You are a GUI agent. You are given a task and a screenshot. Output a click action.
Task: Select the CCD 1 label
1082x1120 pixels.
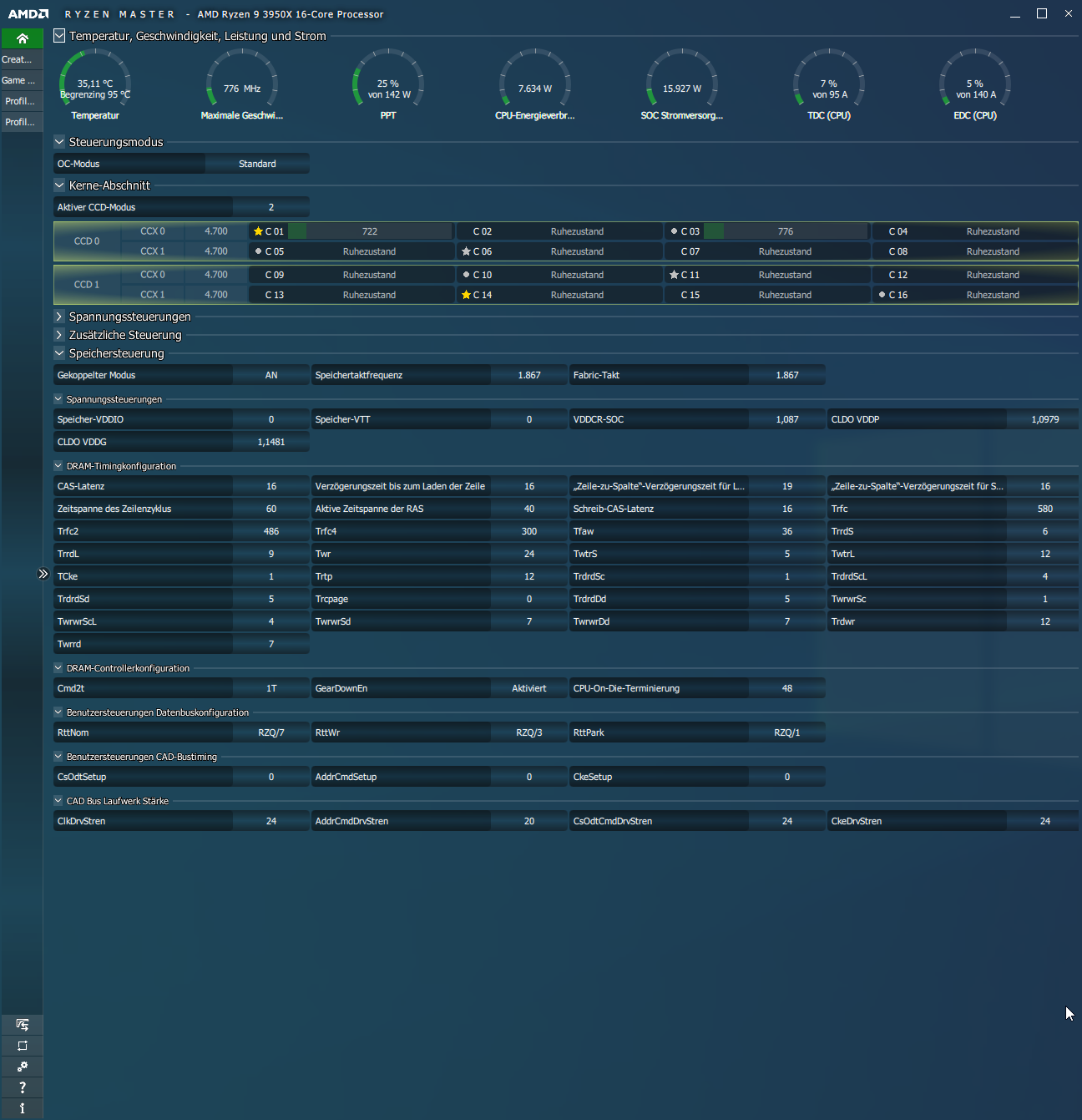click(87, 285)
